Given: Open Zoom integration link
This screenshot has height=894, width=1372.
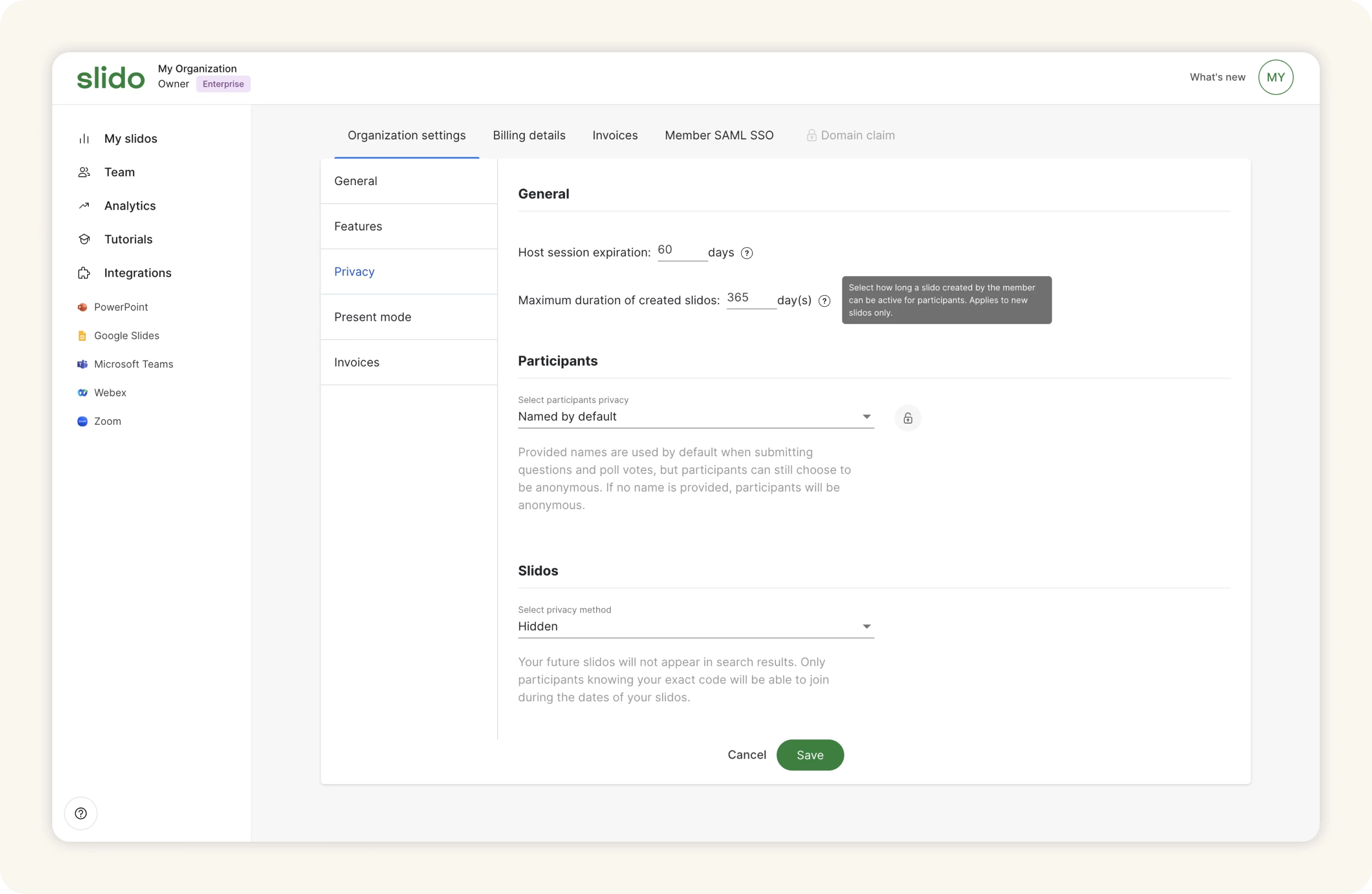Looking at the screenshot, I should tap(108, 421).
